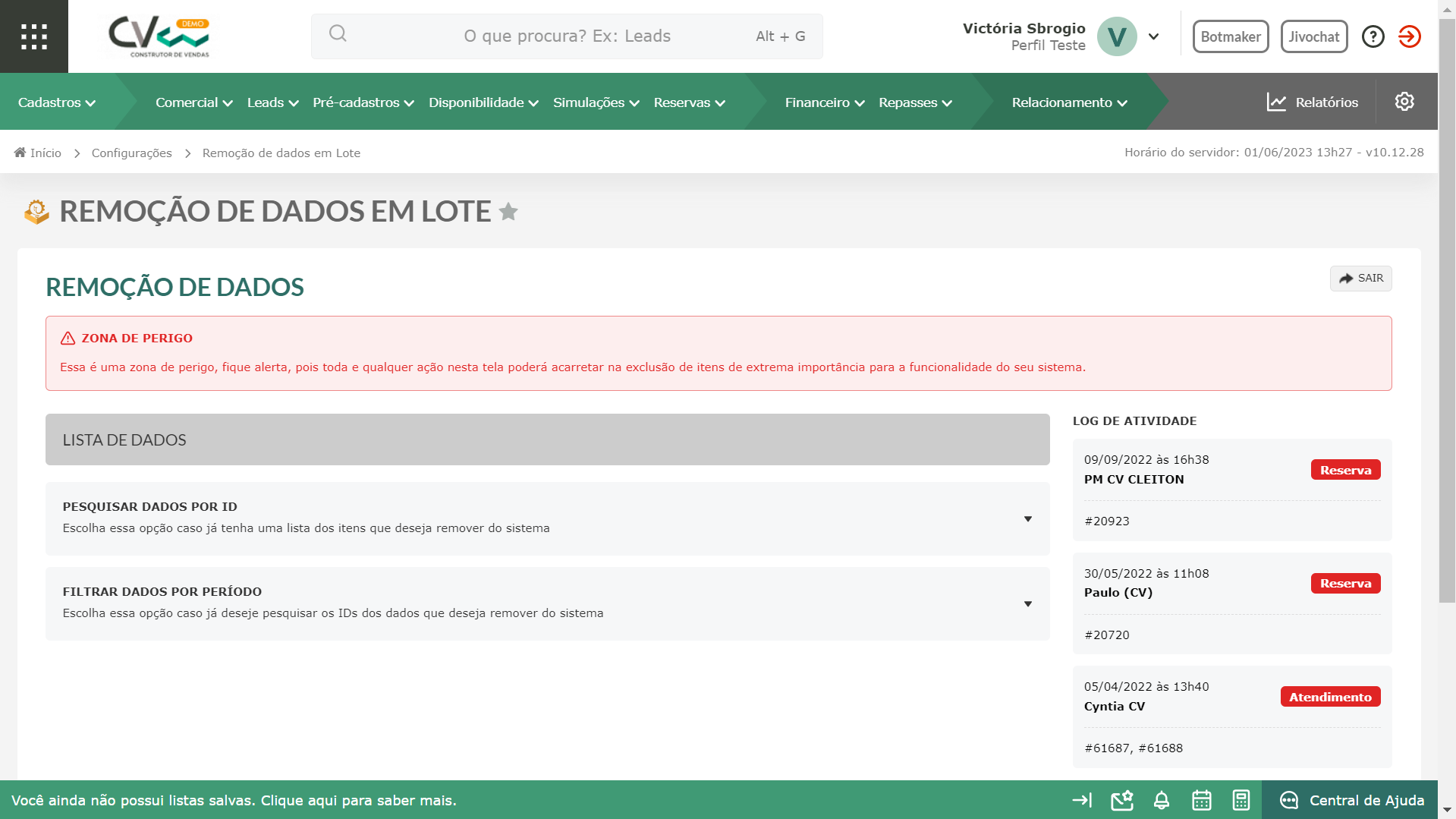The height and width of the screenshot is (819, 1456).
Task: Click the Atendimento tag for Cyntia CV
Action: click(x=1330, y=697)
